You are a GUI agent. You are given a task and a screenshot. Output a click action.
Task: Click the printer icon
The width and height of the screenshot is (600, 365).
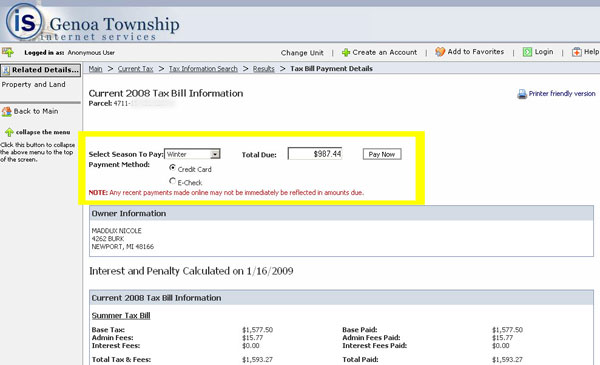pyautogui.click(x=522, y=94)
